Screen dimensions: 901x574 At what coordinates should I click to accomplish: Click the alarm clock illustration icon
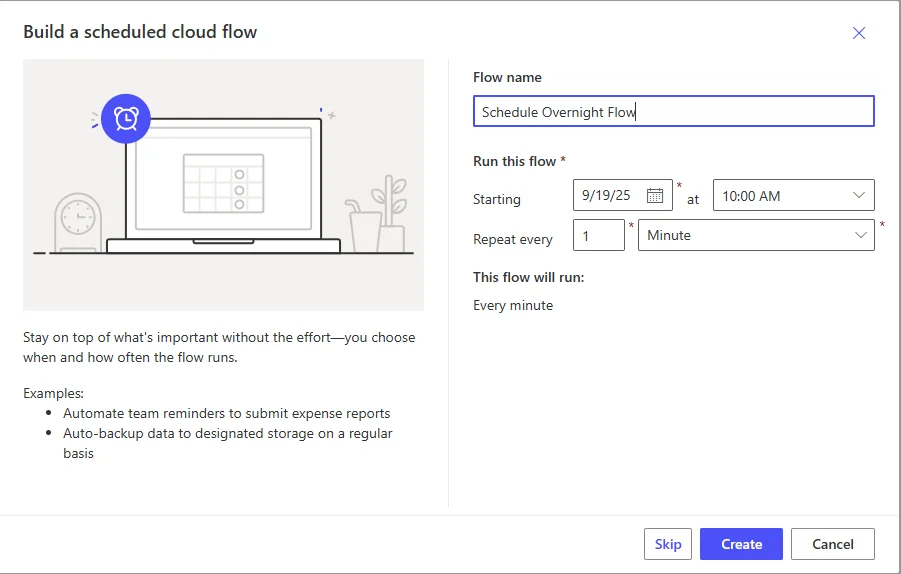pyautogui.click(x=126, y=118)
